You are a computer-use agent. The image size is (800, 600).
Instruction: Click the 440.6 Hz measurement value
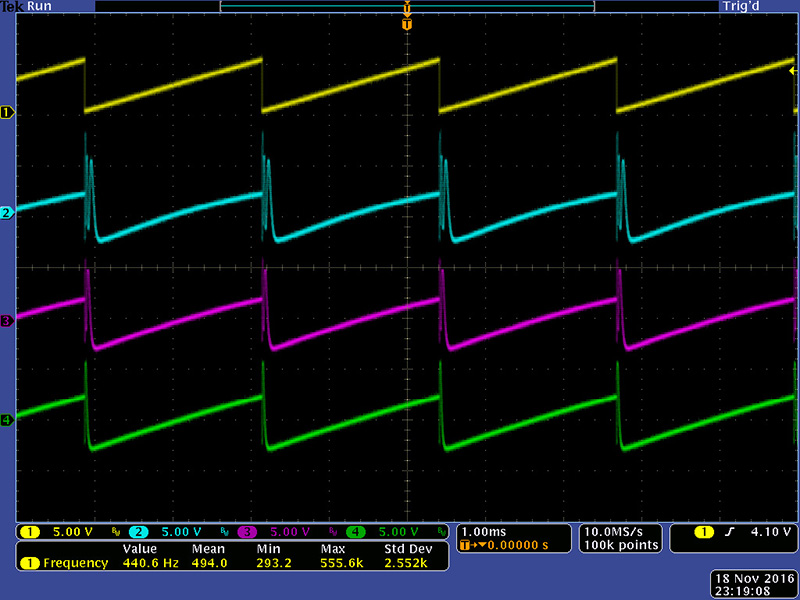click(x=151, y=563)
